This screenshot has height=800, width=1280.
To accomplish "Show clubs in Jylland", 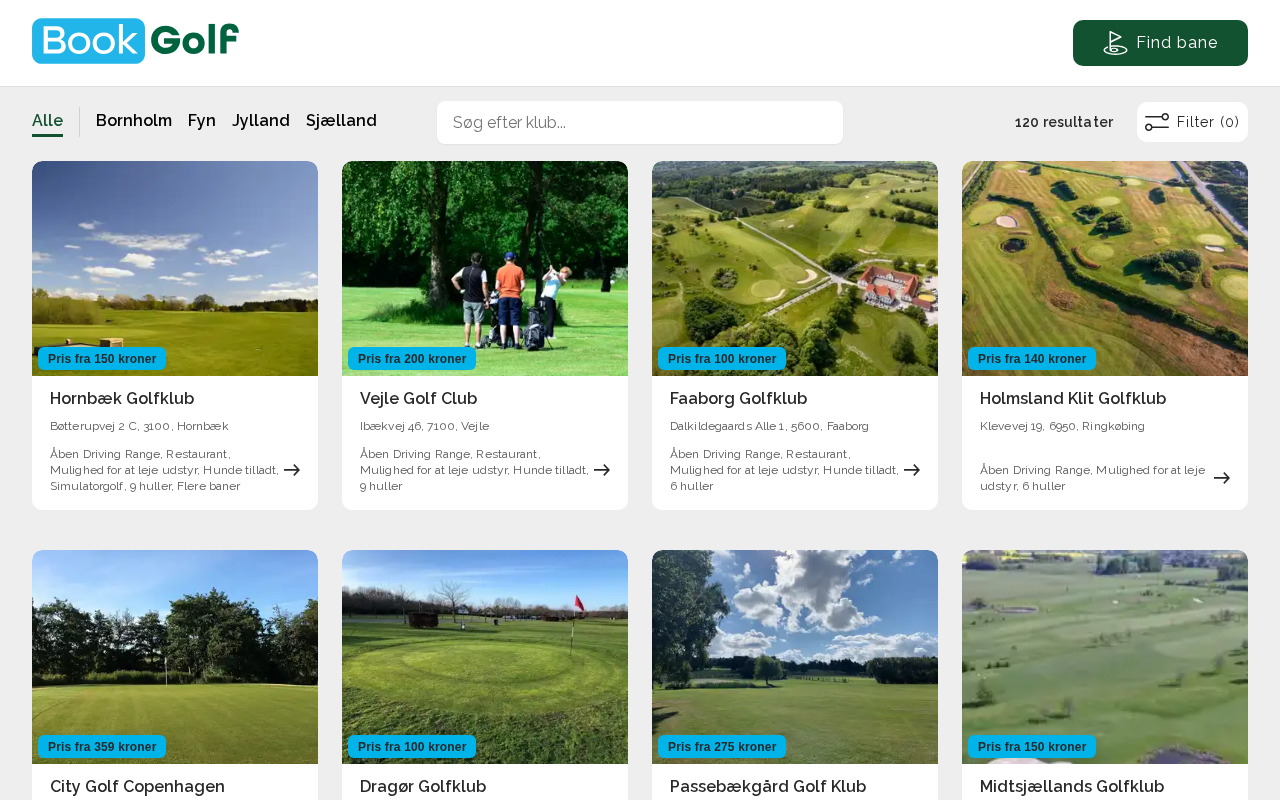I will (261, 121).
